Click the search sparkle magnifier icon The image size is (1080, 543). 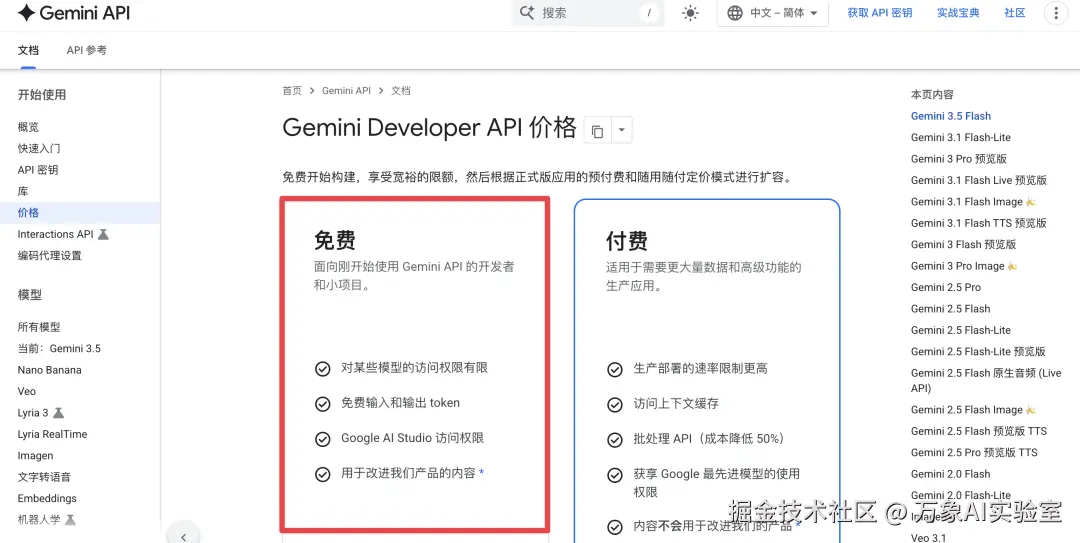(x=527, y=12)
